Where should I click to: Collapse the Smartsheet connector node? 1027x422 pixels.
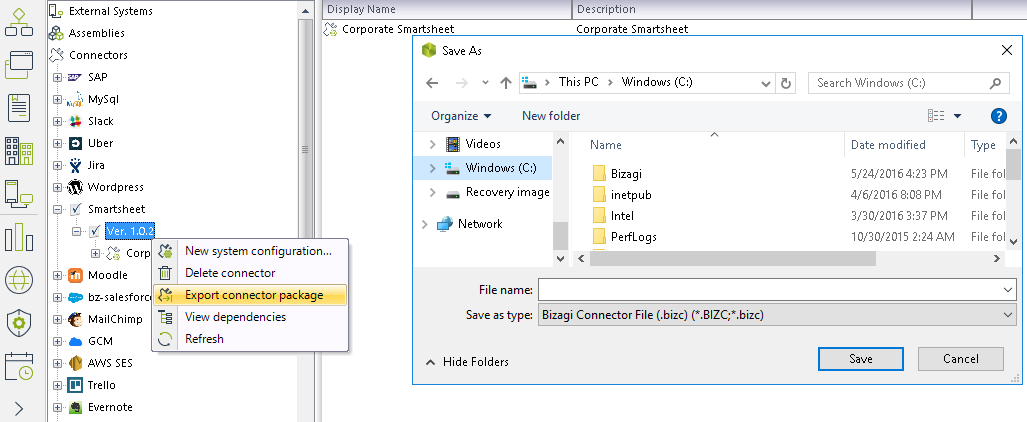click(x=58, y=210)
